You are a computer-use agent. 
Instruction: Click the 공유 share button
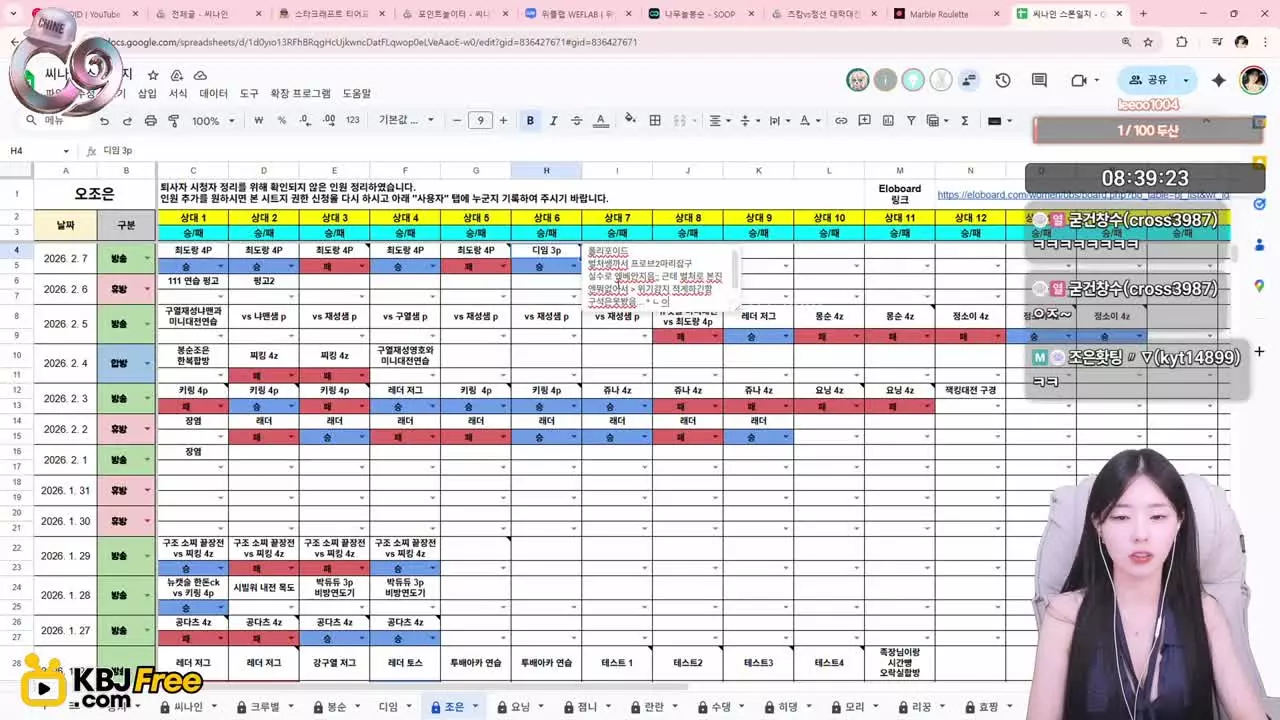(x=1148, y=80)
